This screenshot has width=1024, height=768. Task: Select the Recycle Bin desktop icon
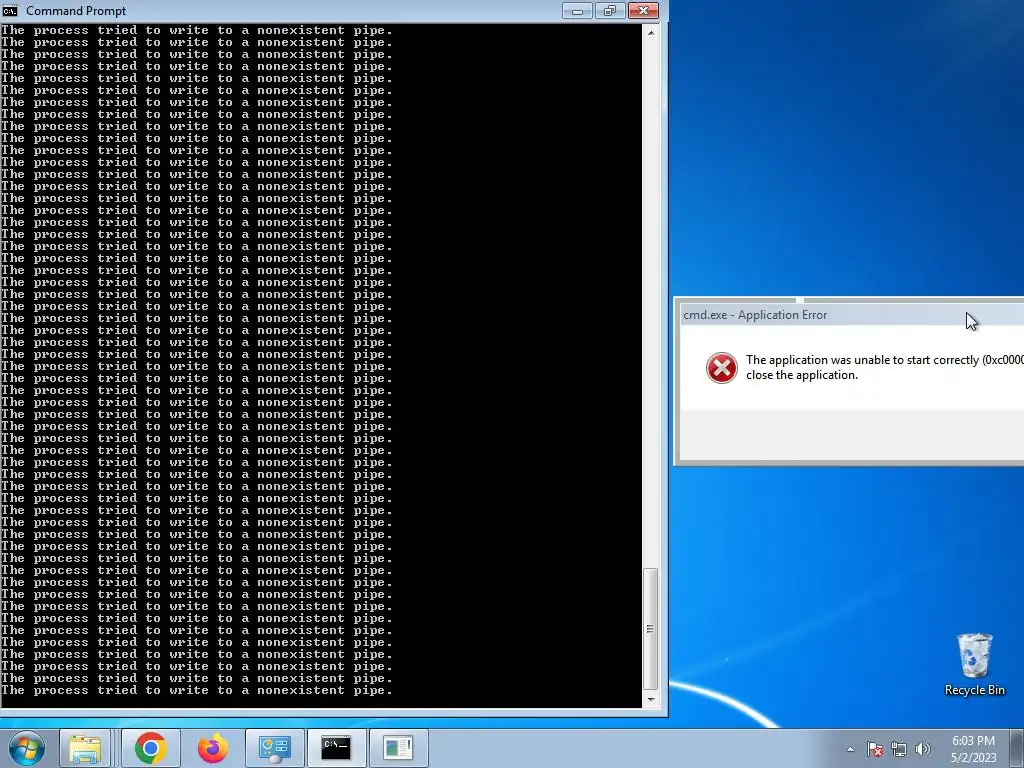(974, 664)
